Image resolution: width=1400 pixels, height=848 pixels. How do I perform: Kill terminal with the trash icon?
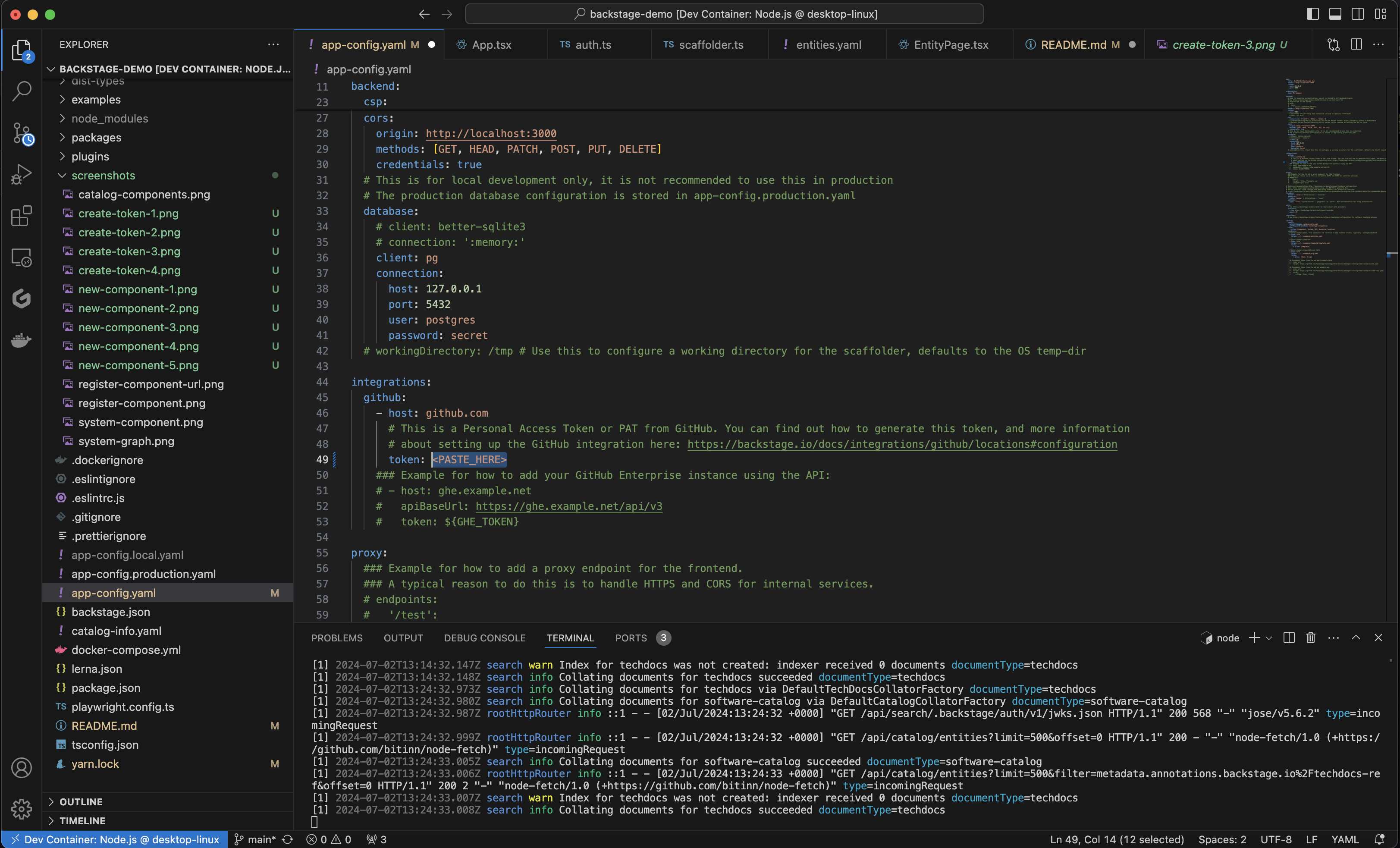pyautogui.click(x=1310, y=638)
